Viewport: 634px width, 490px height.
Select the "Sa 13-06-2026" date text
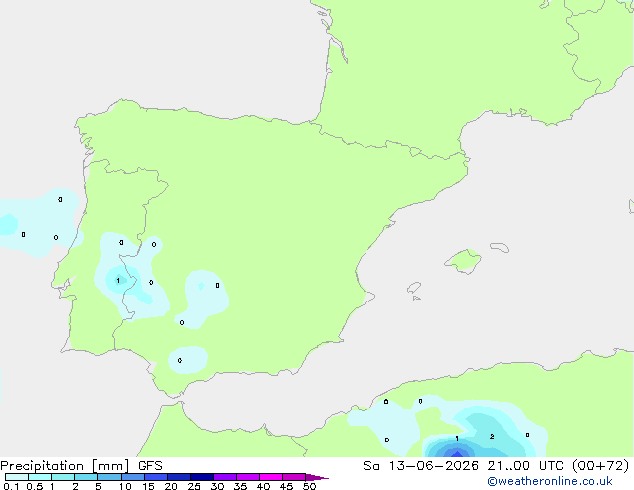tap(421, 466)
